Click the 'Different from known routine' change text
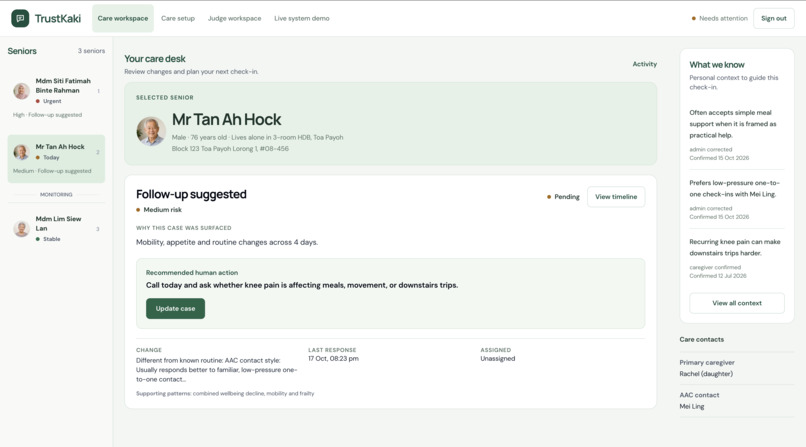This screenshot has height=447, width=806. (x=216, y=370)
